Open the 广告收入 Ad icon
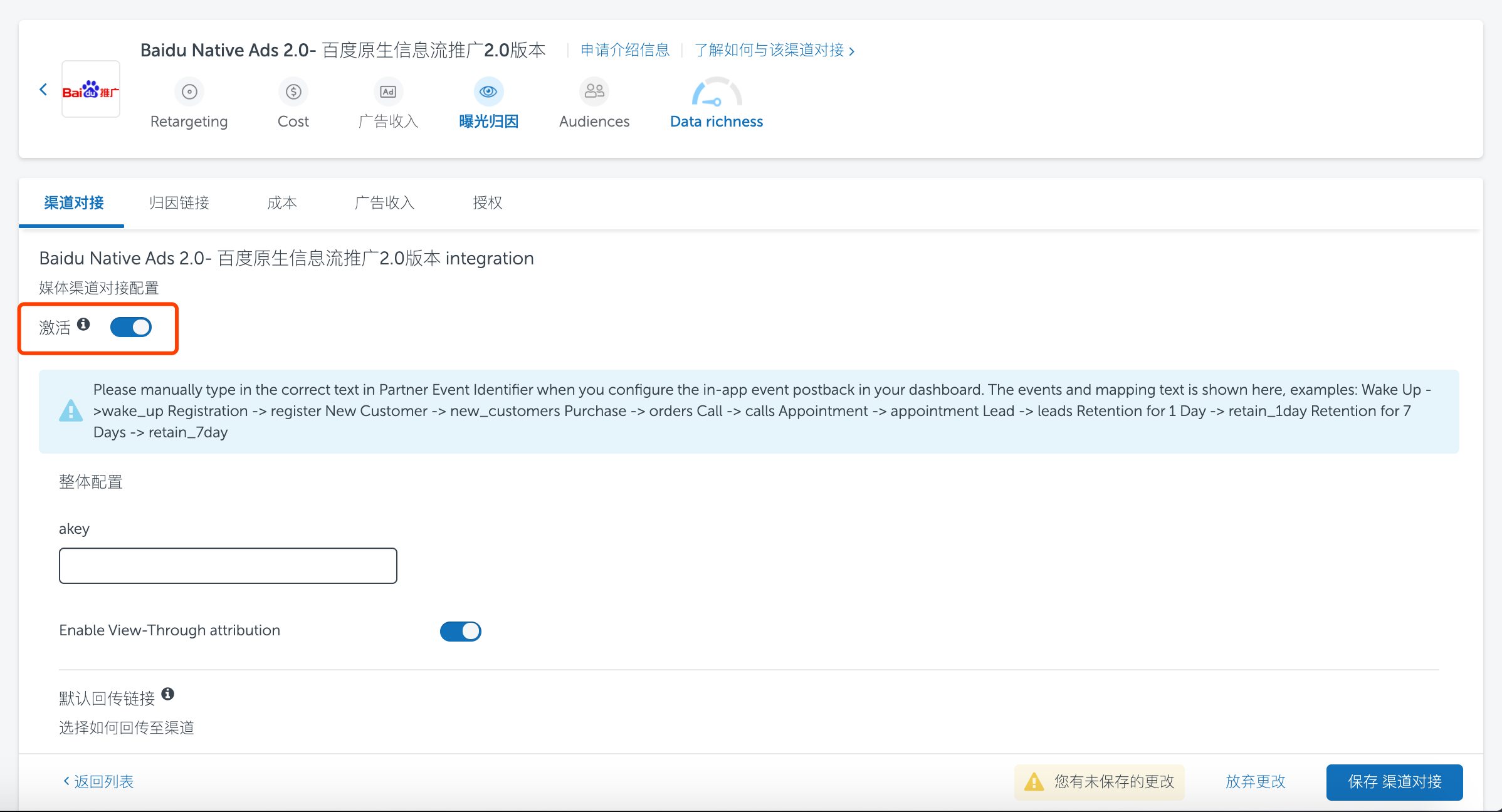Screen dimensions: 1502x812 [388, 92]
